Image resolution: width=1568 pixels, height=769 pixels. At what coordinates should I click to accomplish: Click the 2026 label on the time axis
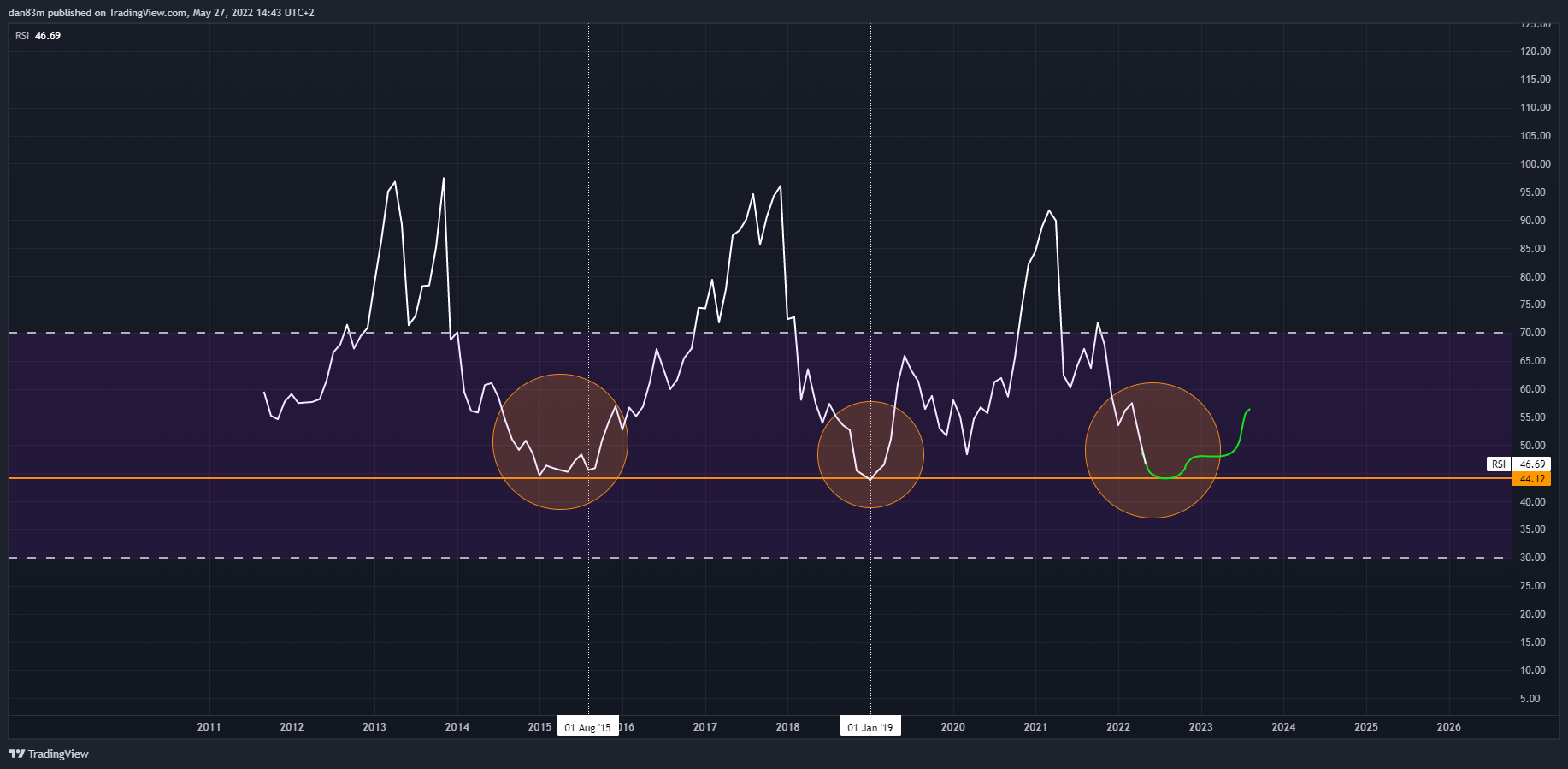(x=1449, y=727)
